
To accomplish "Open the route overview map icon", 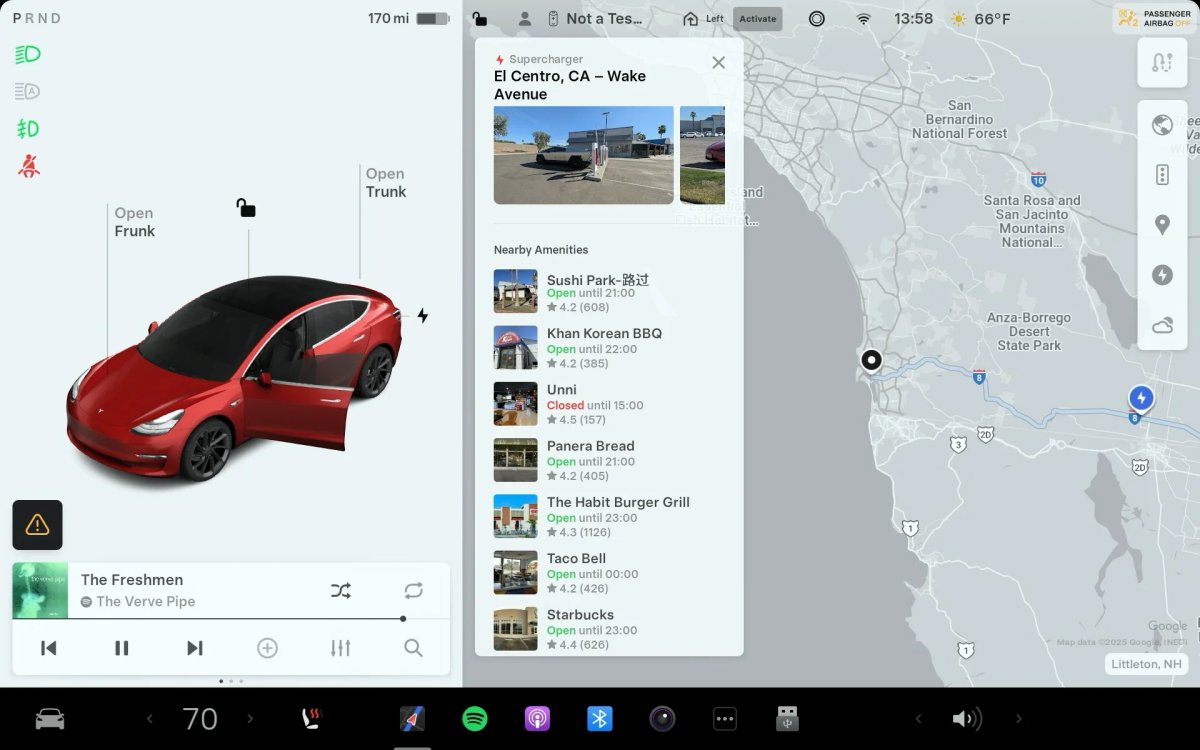I will 1162,63.
